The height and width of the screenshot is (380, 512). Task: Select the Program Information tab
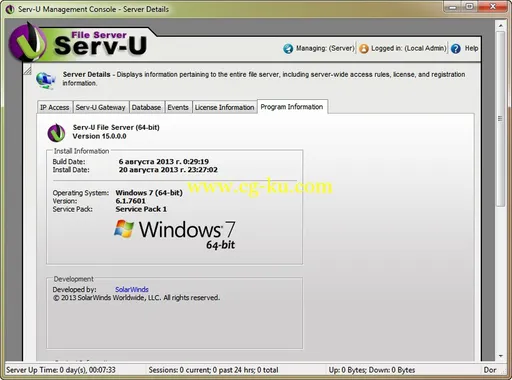coord(292,107)
